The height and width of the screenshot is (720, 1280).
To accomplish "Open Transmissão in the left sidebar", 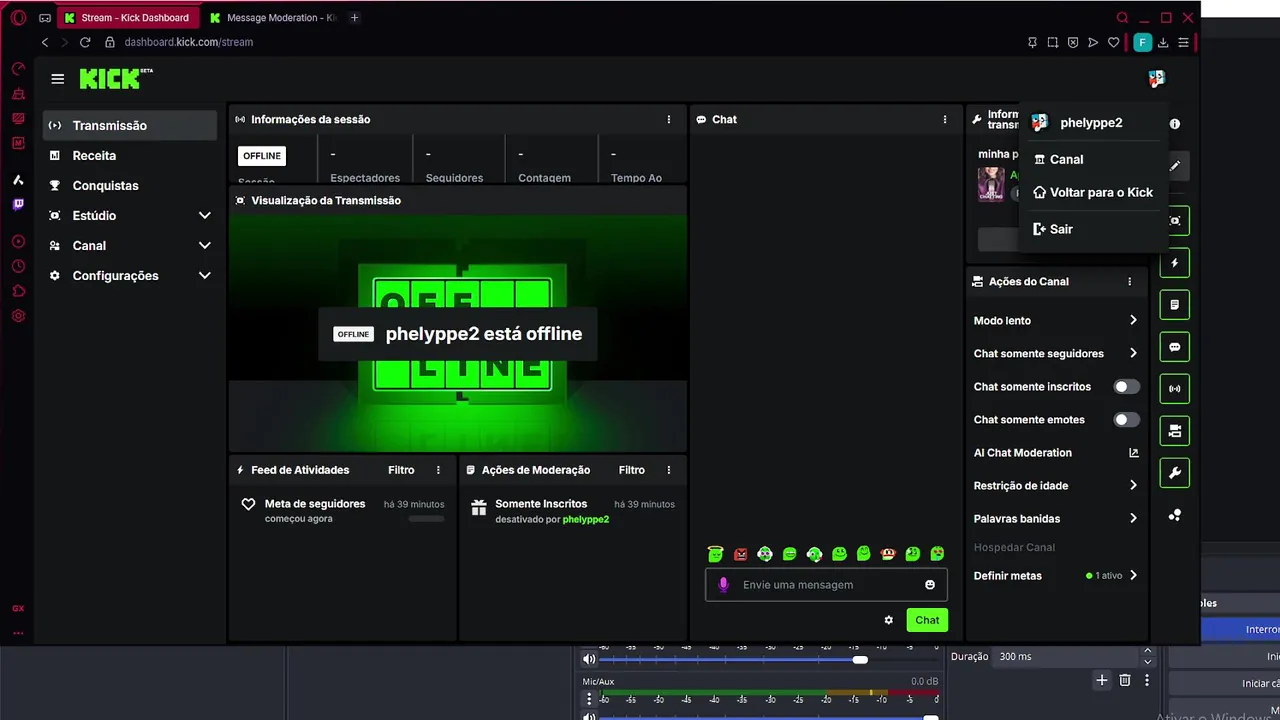I will pos(130,126).
